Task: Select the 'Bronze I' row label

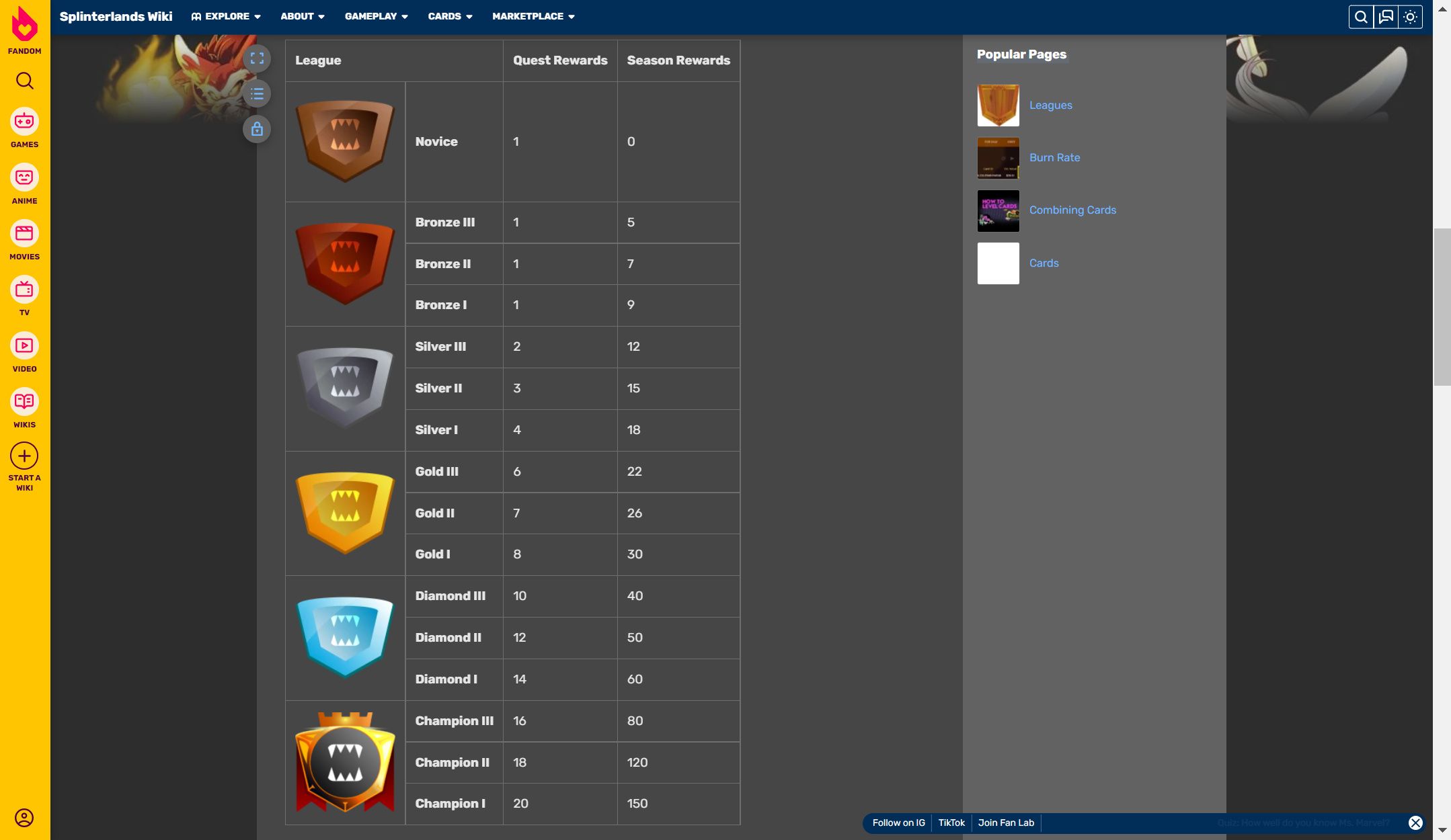Action: tap(440, 305)
